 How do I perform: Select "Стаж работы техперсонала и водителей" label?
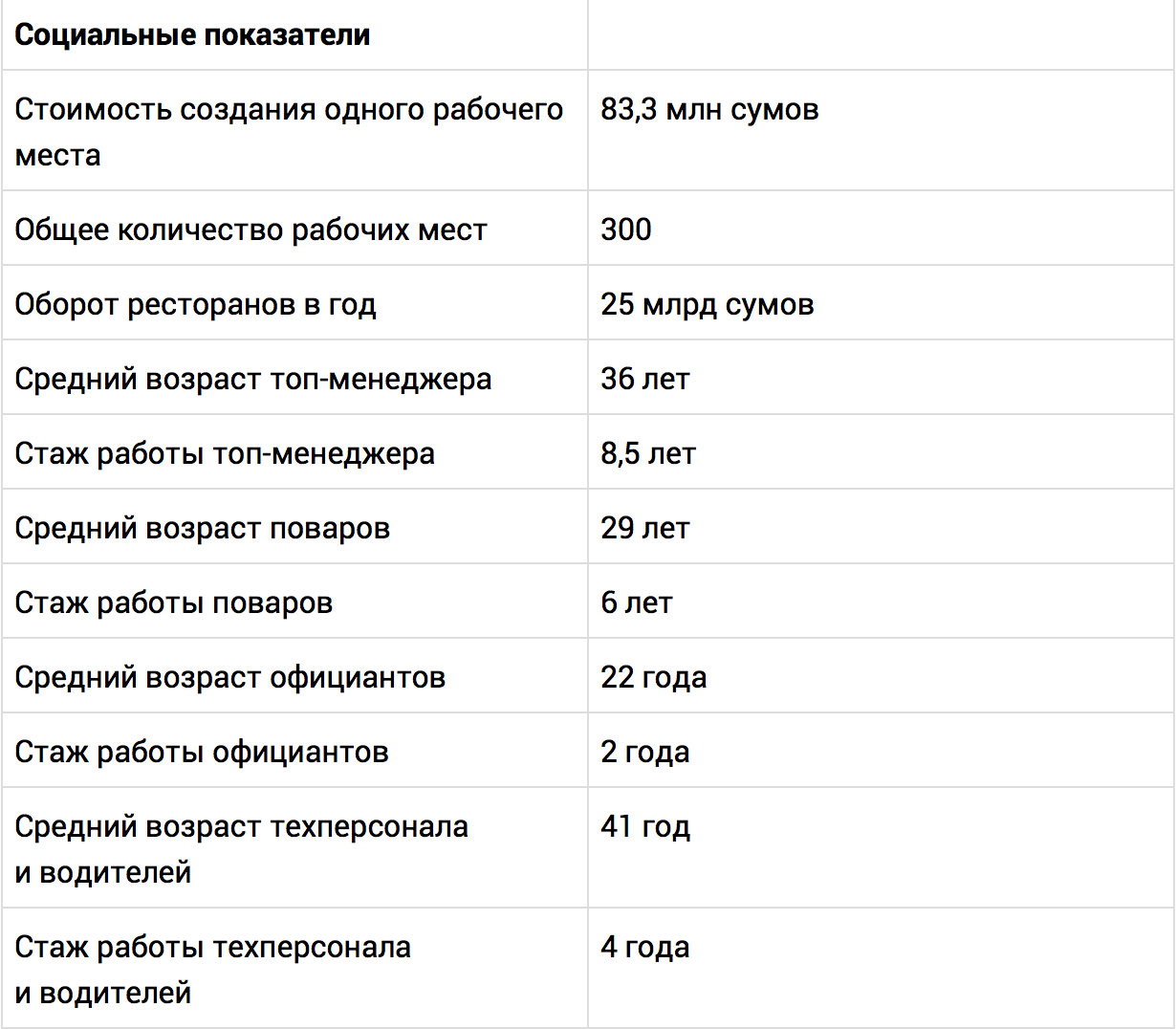[213, 970]
